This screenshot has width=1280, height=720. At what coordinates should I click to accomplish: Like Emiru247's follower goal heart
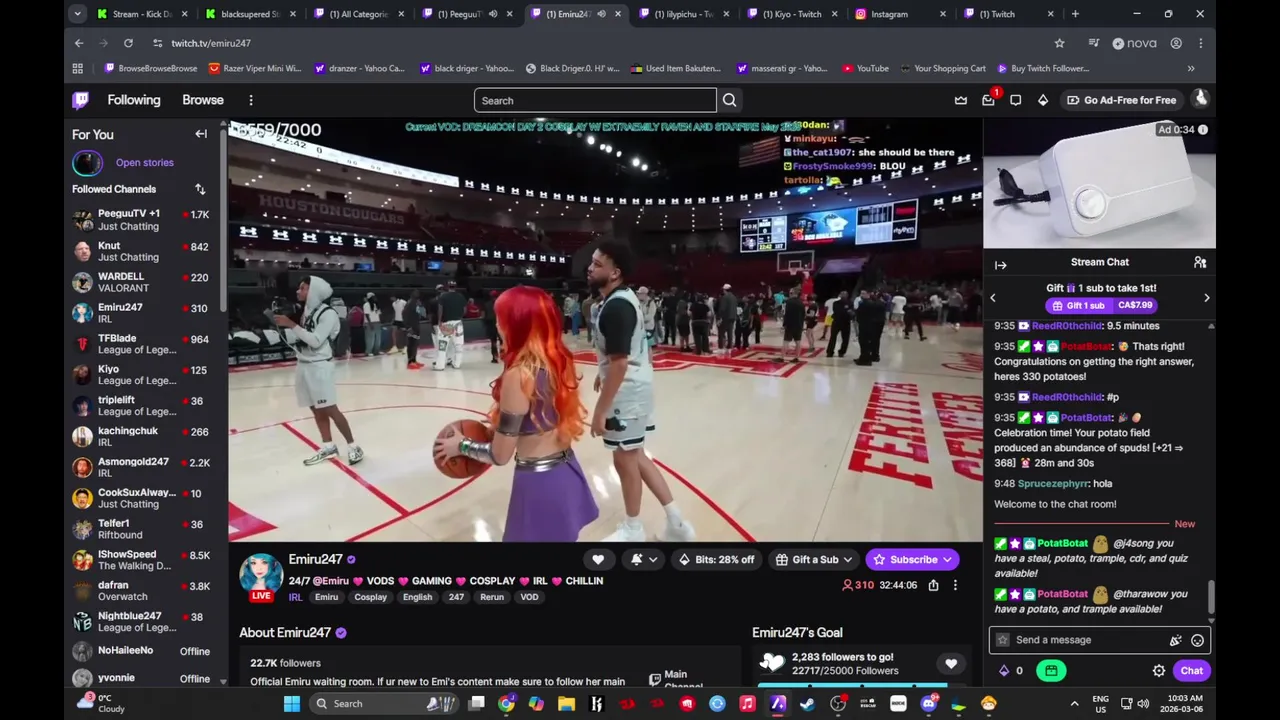(951, 663)
